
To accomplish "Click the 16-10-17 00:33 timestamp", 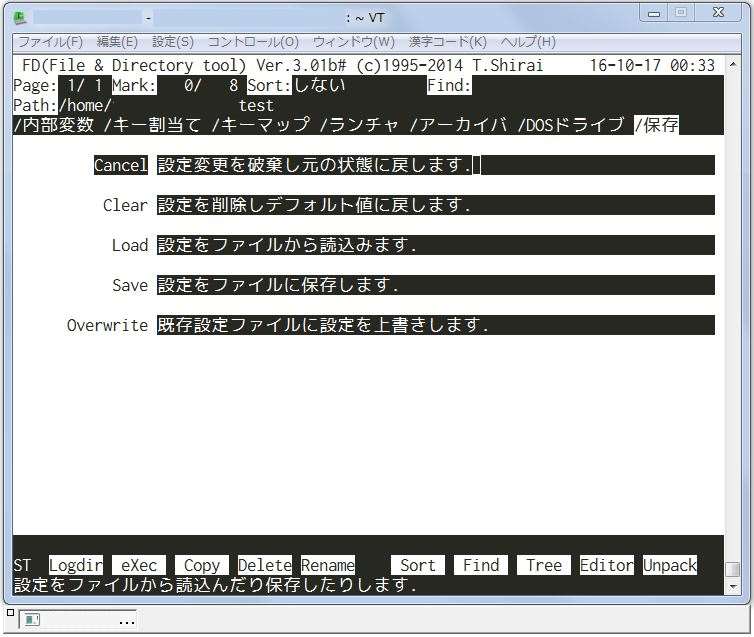I will point(652,65).
